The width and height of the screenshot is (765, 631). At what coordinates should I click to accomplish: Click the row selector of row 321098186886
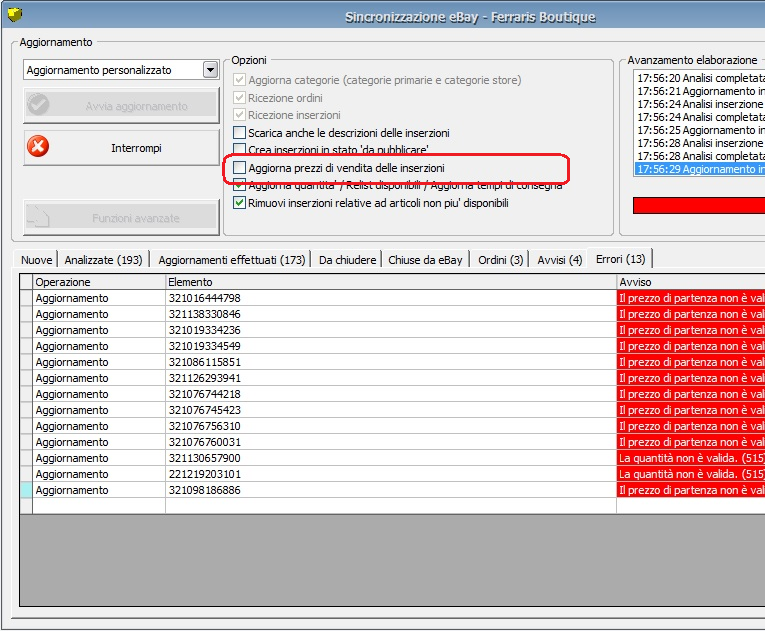[26, 490]
